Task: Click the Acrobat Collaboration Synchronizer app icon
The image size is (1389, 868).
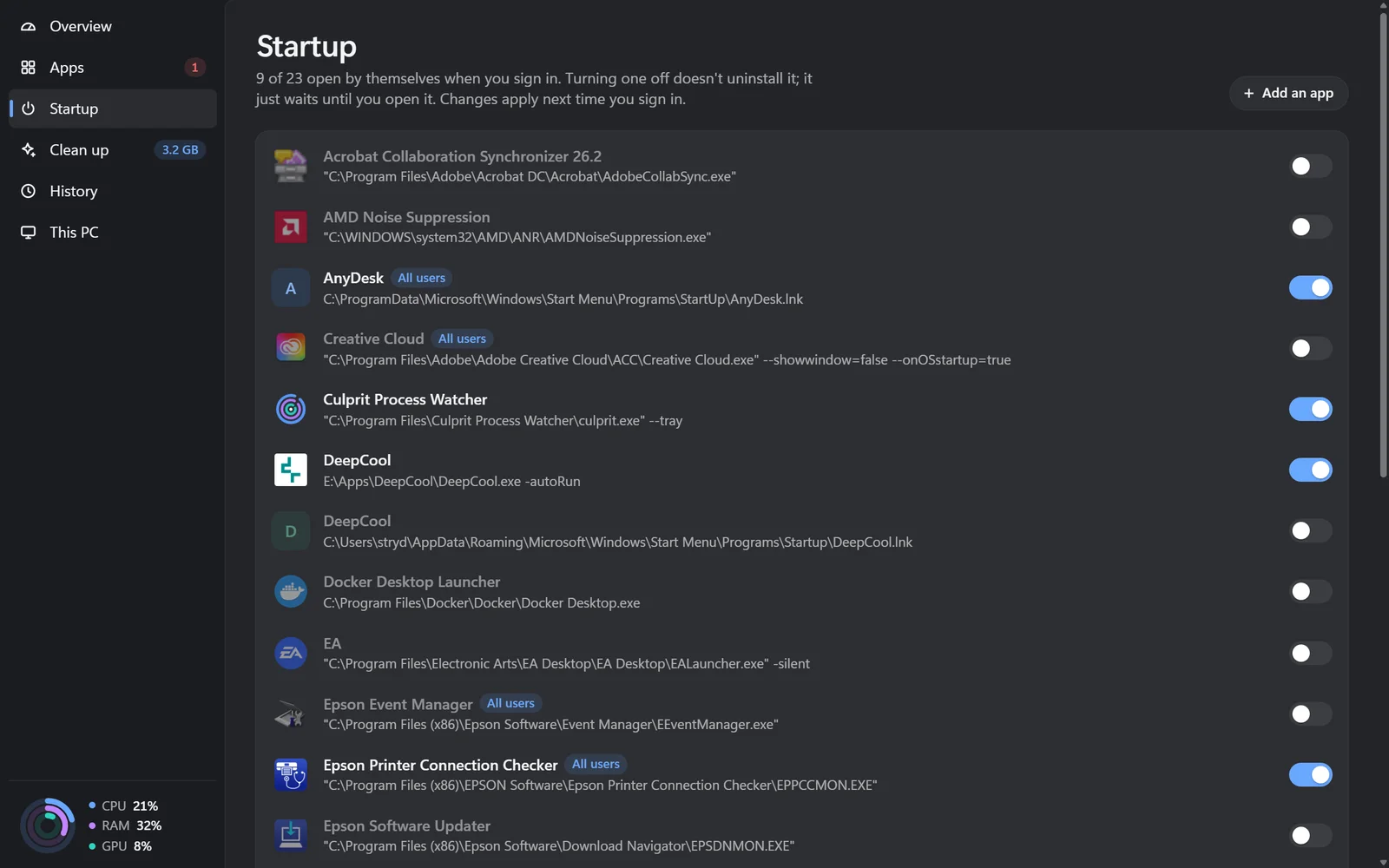Action: (291, 166)
